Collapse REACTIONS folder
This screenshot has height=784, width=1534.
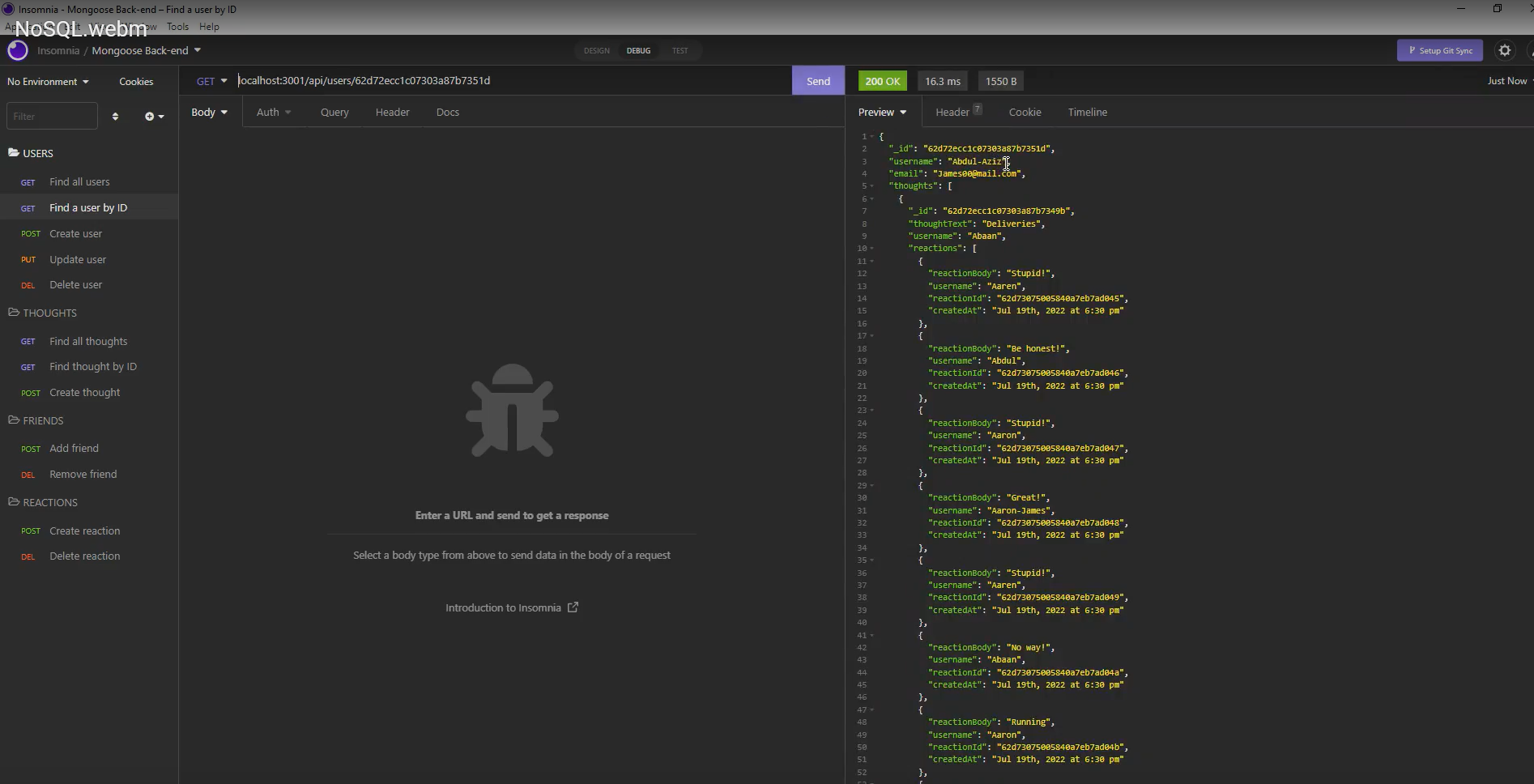[43, 502]
